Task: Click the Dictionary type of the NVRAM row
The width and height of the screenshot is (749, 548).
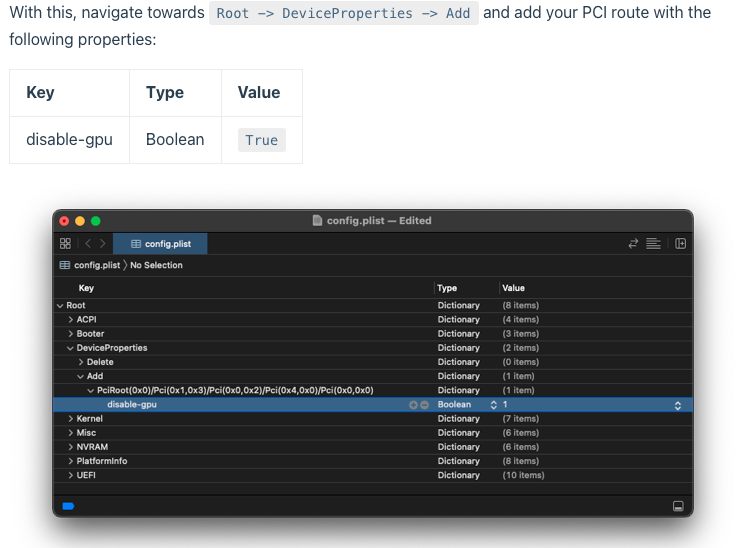Action: tap(459, 447)
